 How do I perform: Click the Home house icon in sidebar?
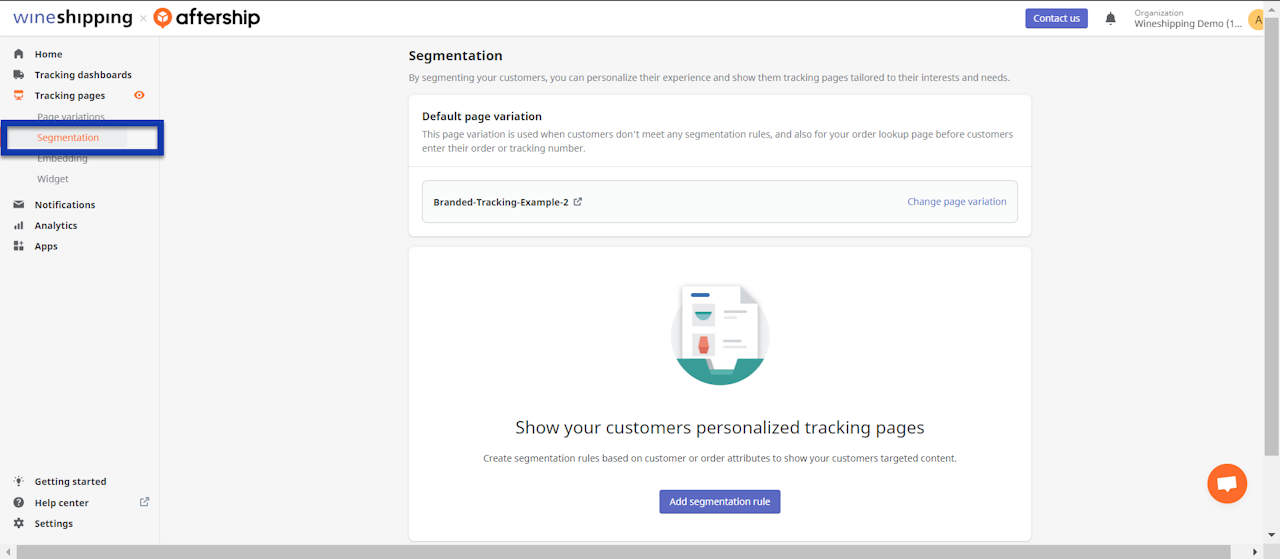click(18, 54)
